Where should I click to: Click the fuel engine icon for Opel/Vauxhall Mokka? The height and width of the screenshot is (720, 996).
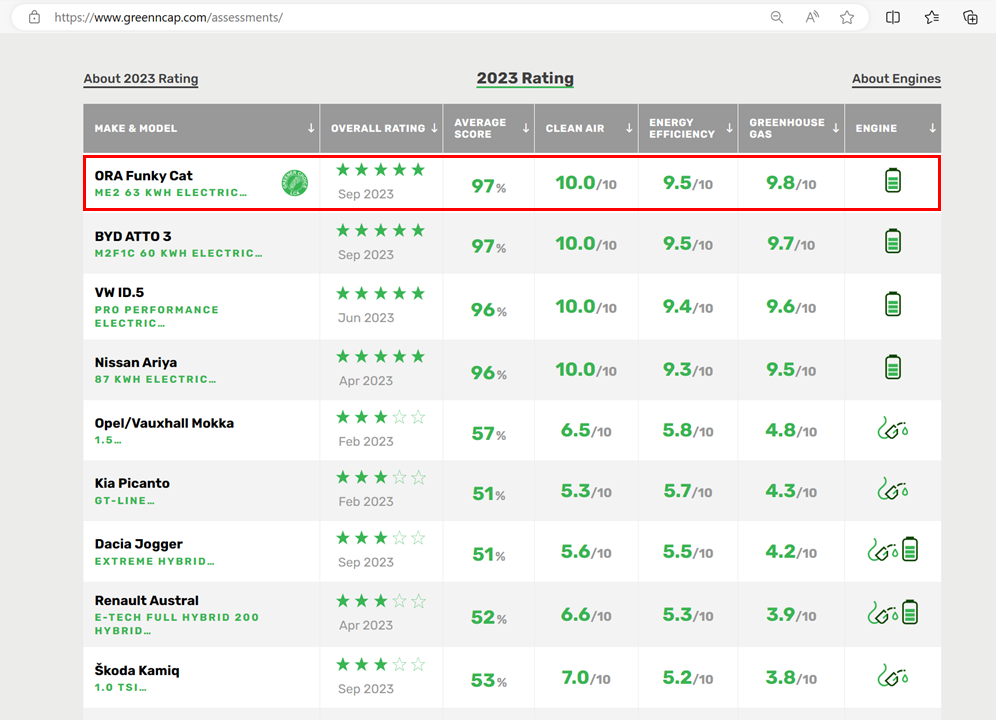pyautogui.click(x=892, y=428)
